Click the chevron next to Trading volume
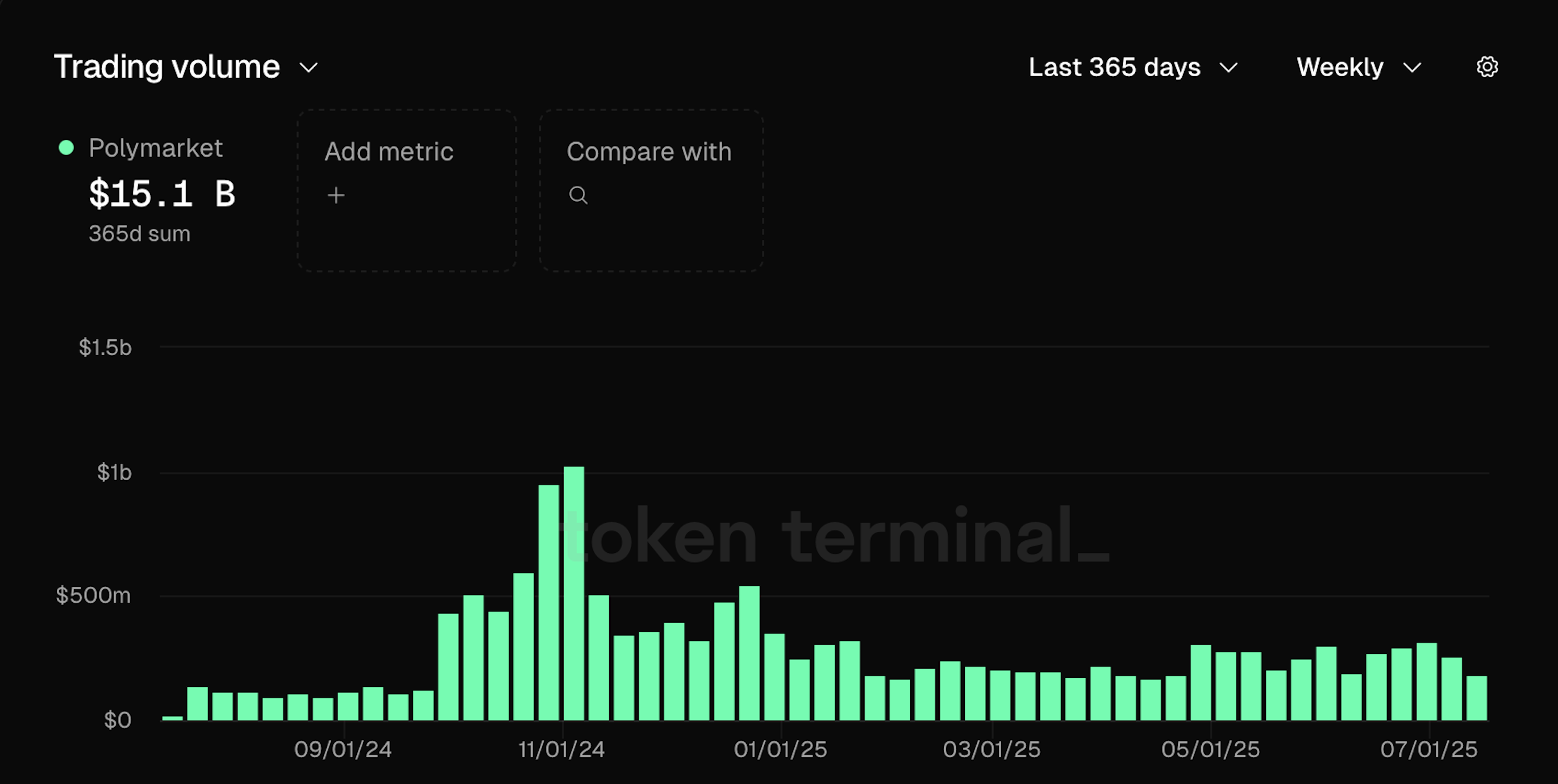Screen dimensions: 1558x784 tap(309, 67)
